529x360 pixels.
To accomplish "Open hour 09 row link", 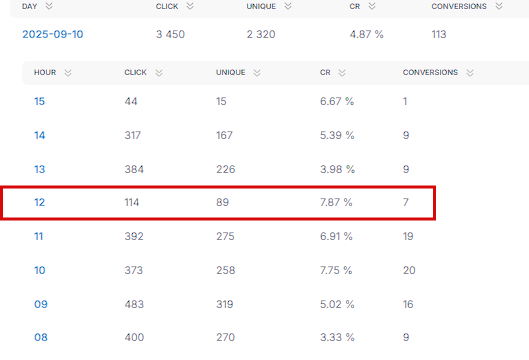I will pos(41,304).
